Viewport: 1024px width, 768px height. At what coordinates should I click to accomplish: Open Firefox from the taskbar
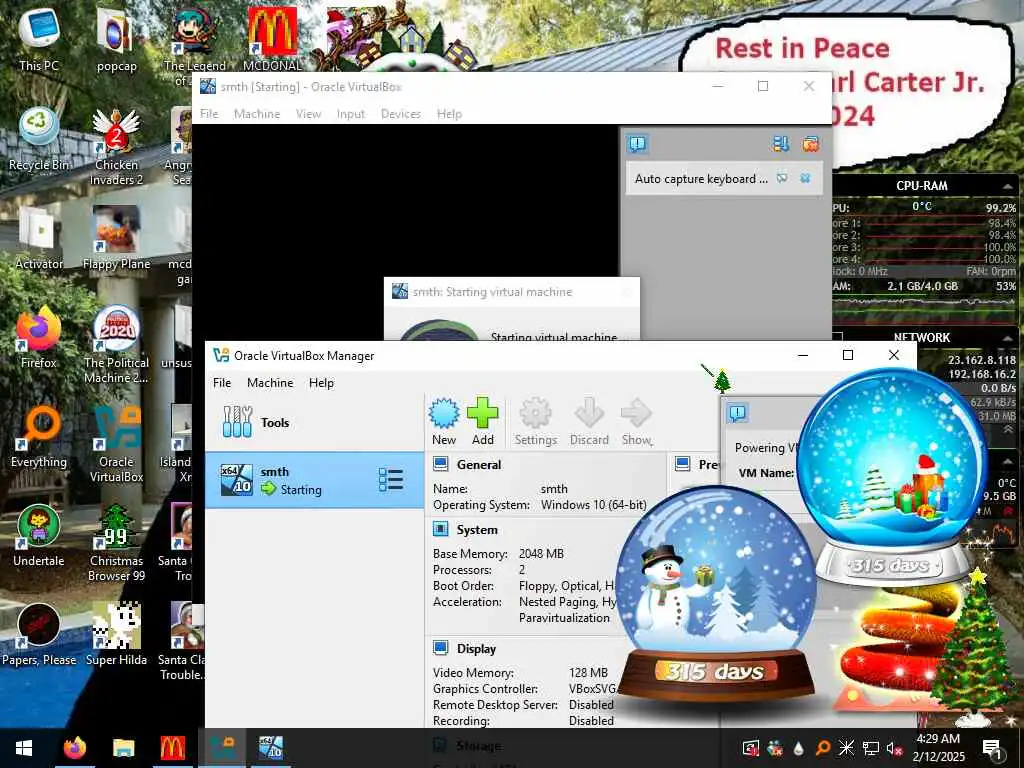(x=74, y=748)
